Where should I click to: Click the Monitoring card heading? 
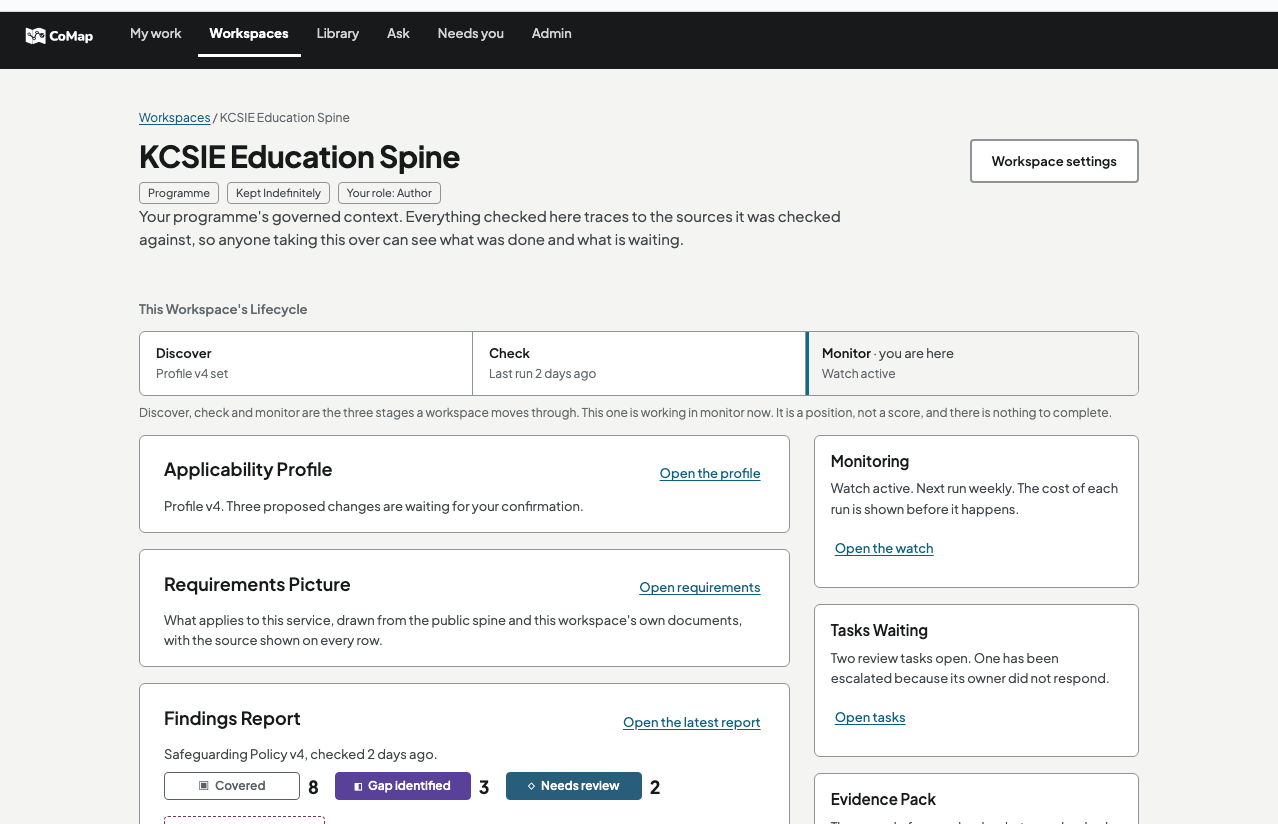[x=870, y=462]
